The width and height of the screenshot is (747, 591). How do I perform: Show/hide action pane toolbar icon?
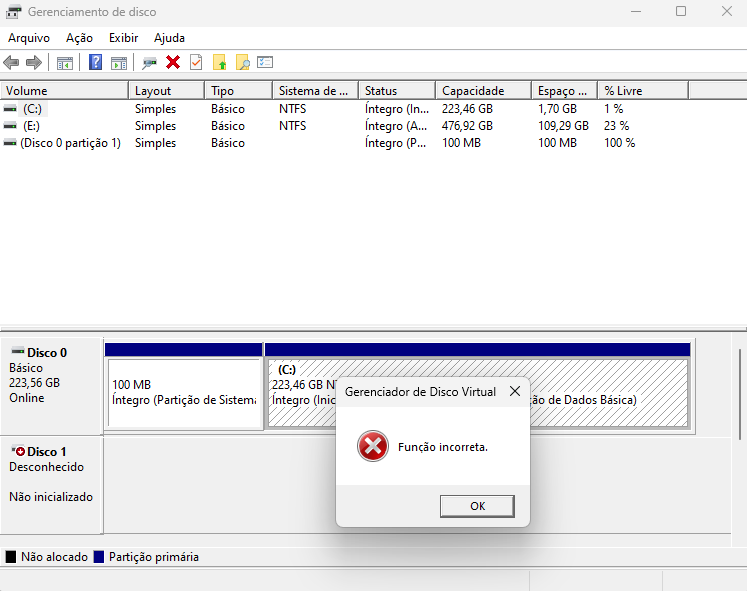[x=119, y=63]
